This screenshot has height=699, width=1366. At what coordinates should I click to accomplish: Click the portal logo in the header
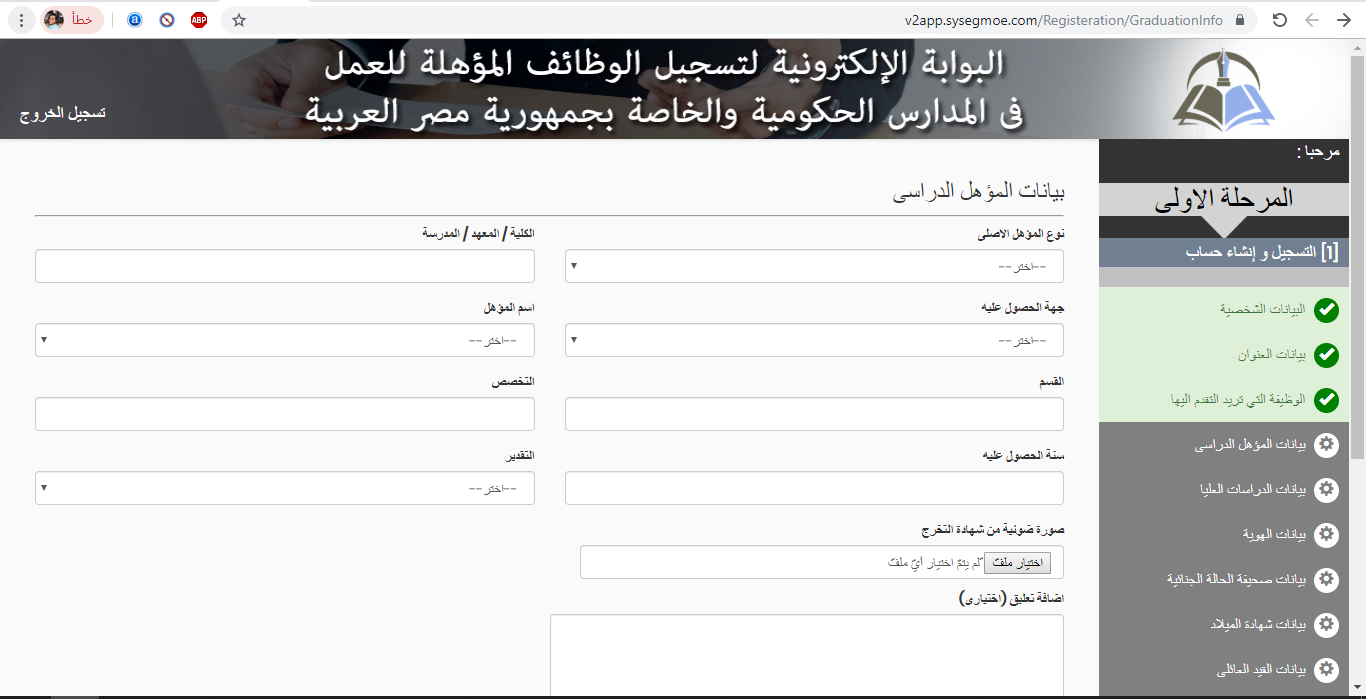(x=1224, y=88)
